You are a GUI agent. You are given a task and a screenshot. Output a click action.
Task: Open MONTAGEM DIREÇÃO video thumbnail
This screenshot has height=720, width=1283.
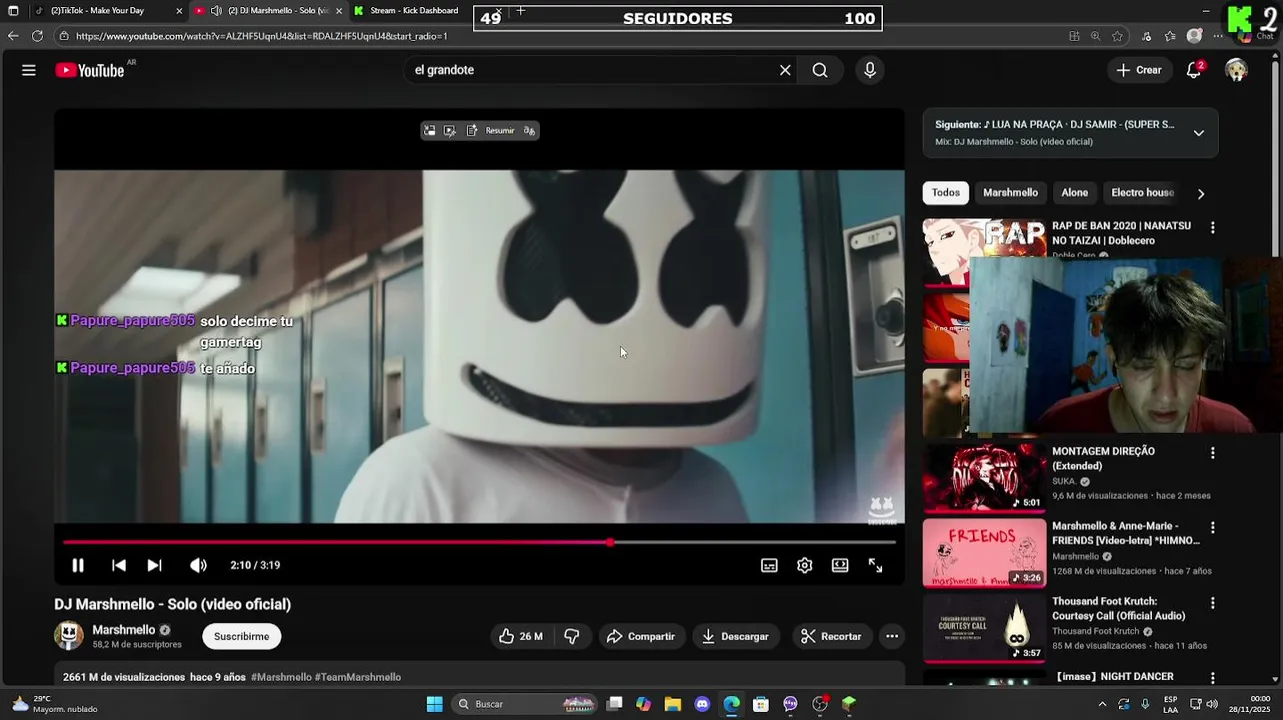(984, 478)
